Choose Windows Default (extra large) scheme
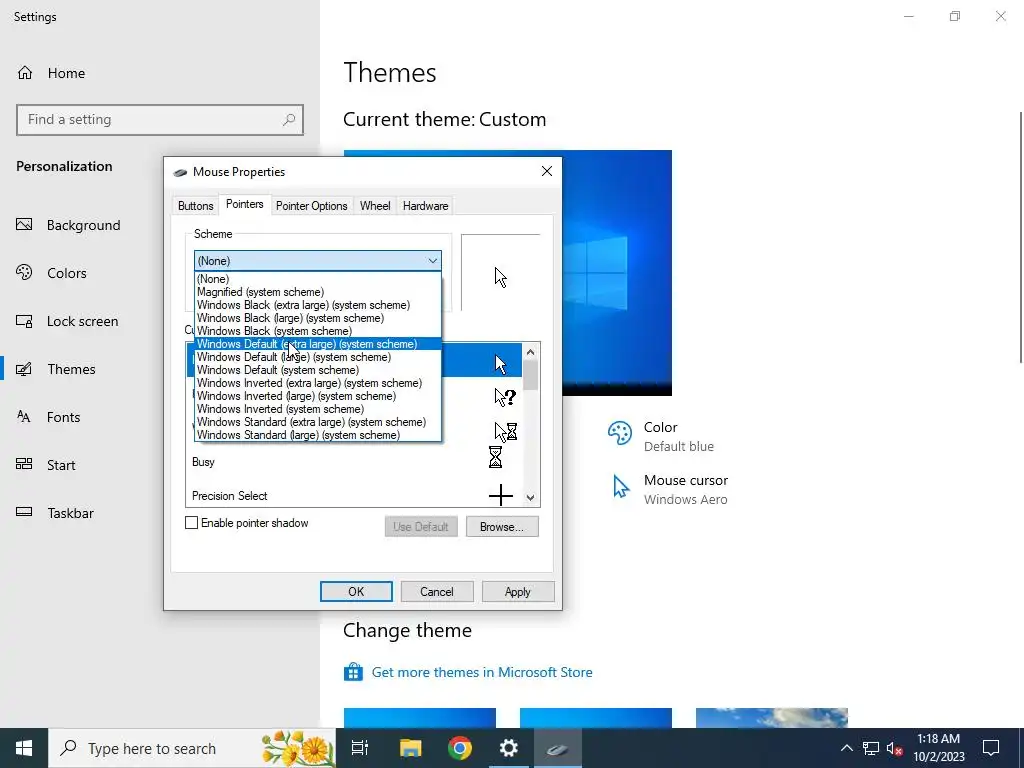 pos(317,344)
